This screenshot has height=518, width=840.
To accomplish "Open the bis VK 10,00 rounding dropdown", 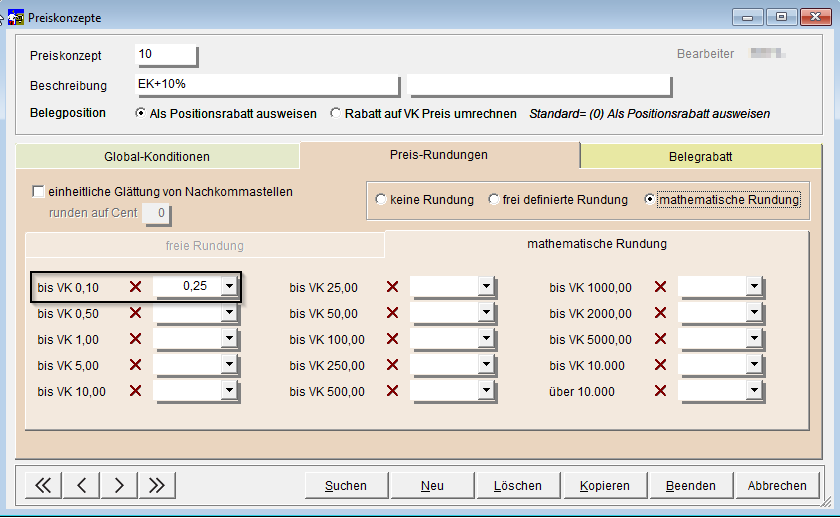I will click(229, 391).
